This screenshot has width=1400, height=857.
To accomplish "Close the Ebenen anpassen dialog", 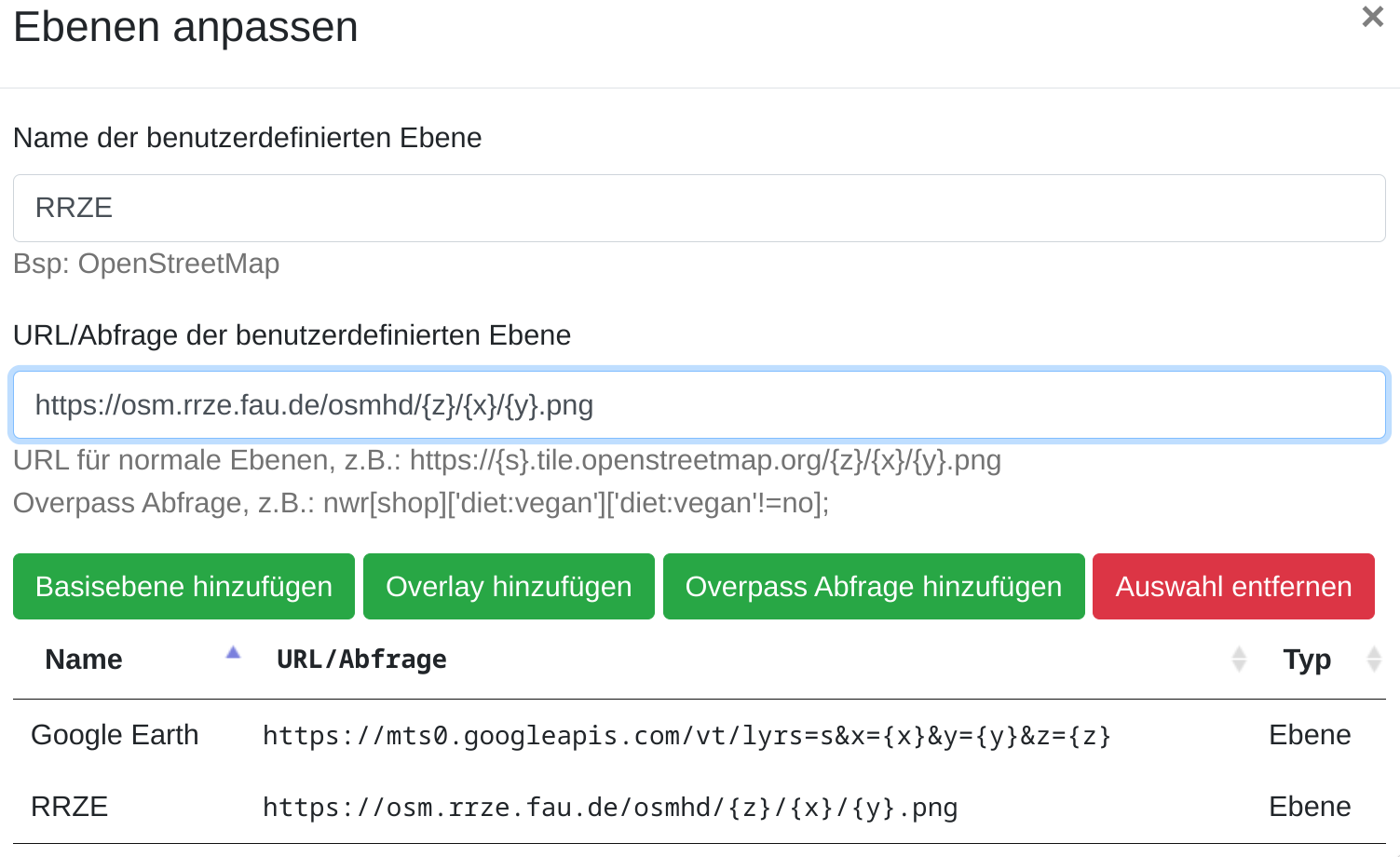I will pyautogui.click(x=1371, y=17).
